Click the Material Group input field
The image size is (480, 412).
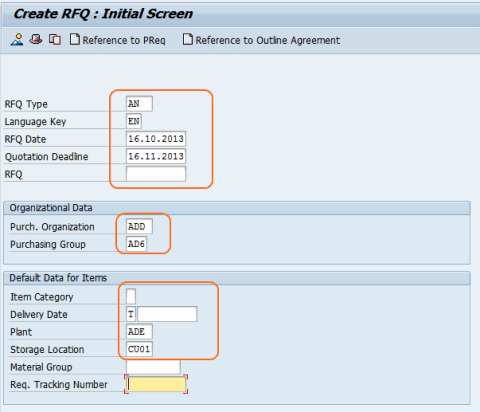pos(153,367)
